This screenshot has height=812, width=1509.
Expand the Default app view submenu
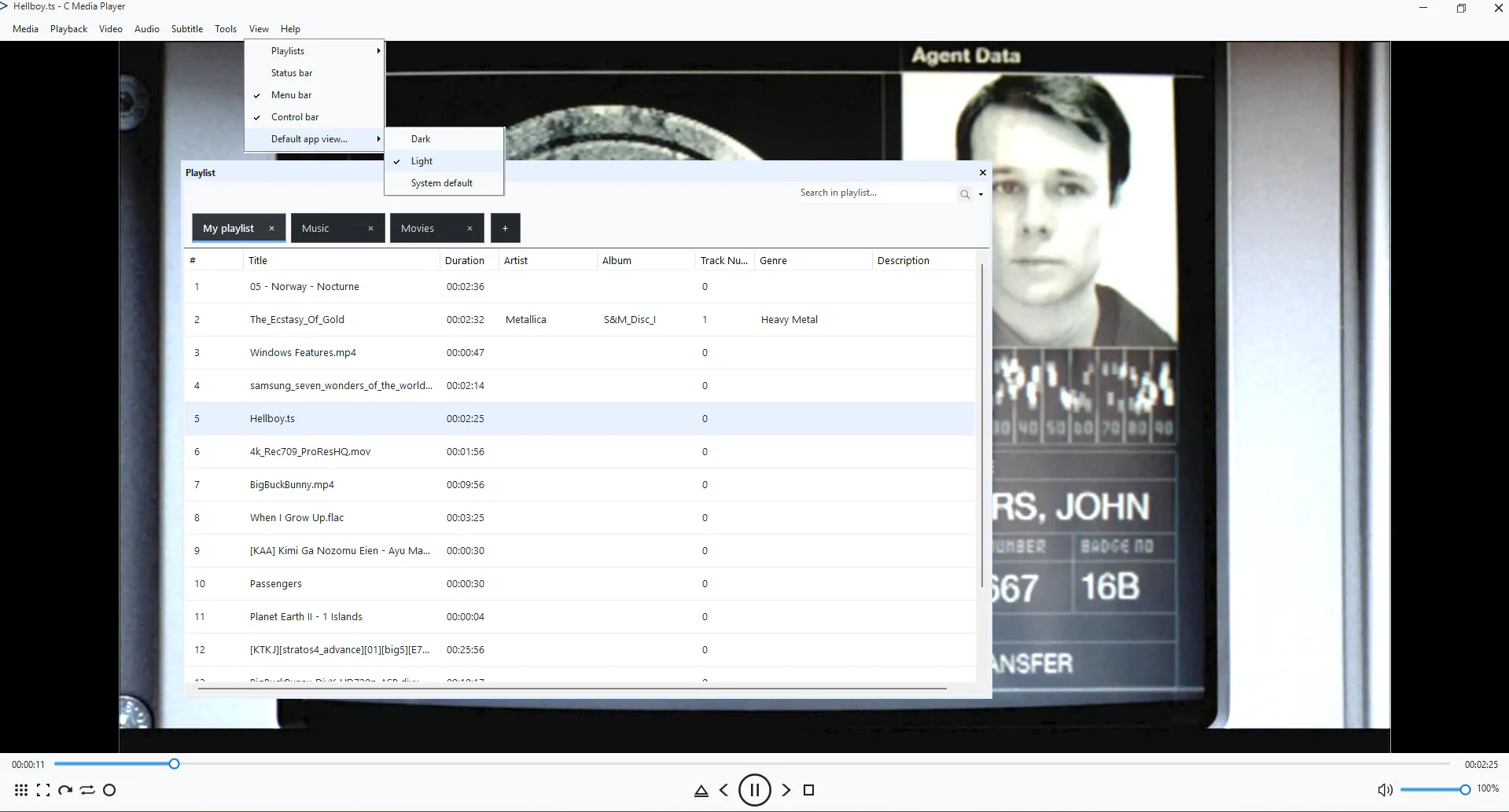pyautogui.click(x=315, y=139)
